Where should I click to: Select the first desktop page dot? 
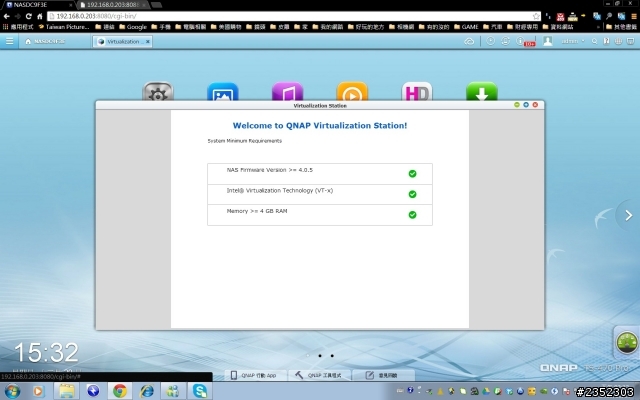(308, 356)
